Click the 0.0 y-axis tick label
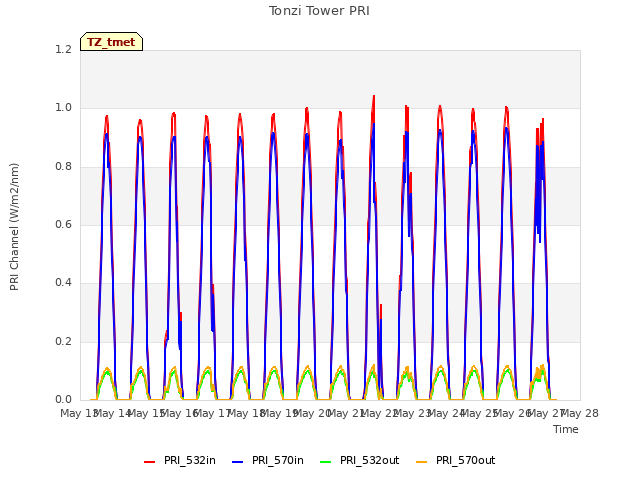 [63, 399]
